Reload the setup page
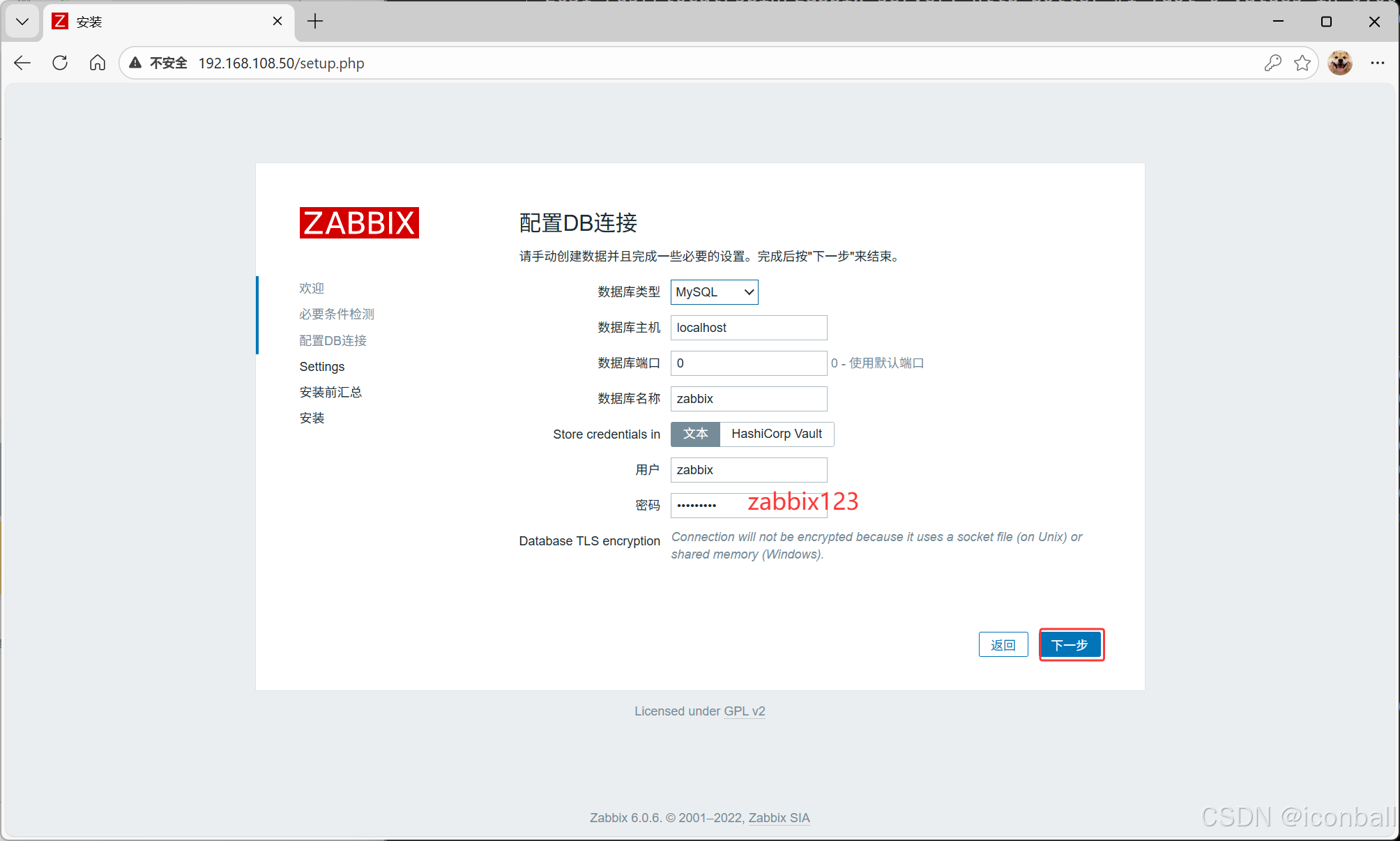Image resolution: width=1400 pixels, height=841 pixels. tap(59, 63)
